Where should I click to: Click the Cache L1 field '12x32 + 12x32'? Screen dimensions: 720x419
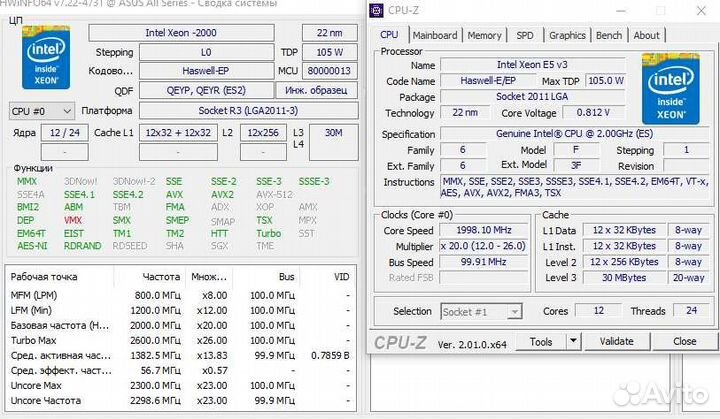coord(178,133)
